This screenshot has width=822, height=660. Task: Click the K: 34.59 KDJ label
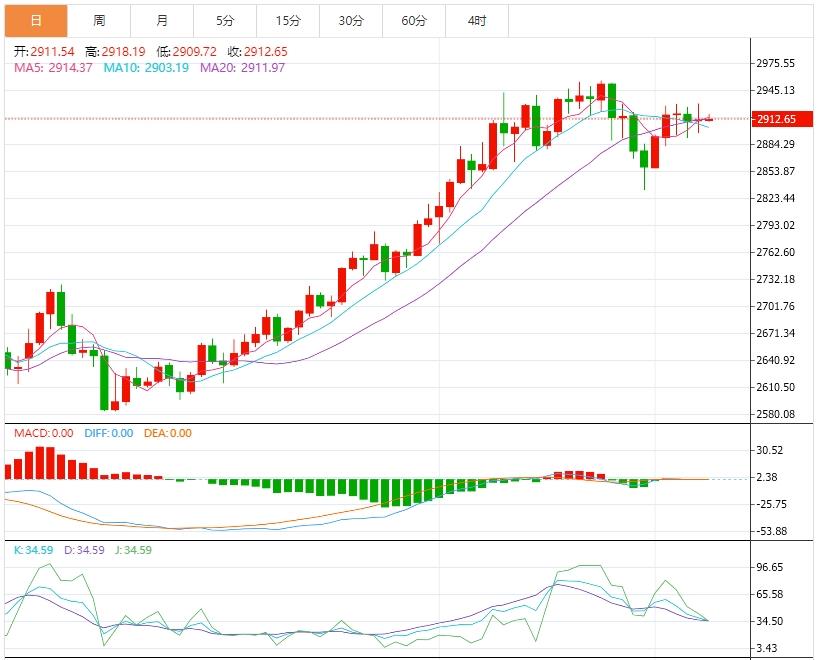click(x=33, y=549)
